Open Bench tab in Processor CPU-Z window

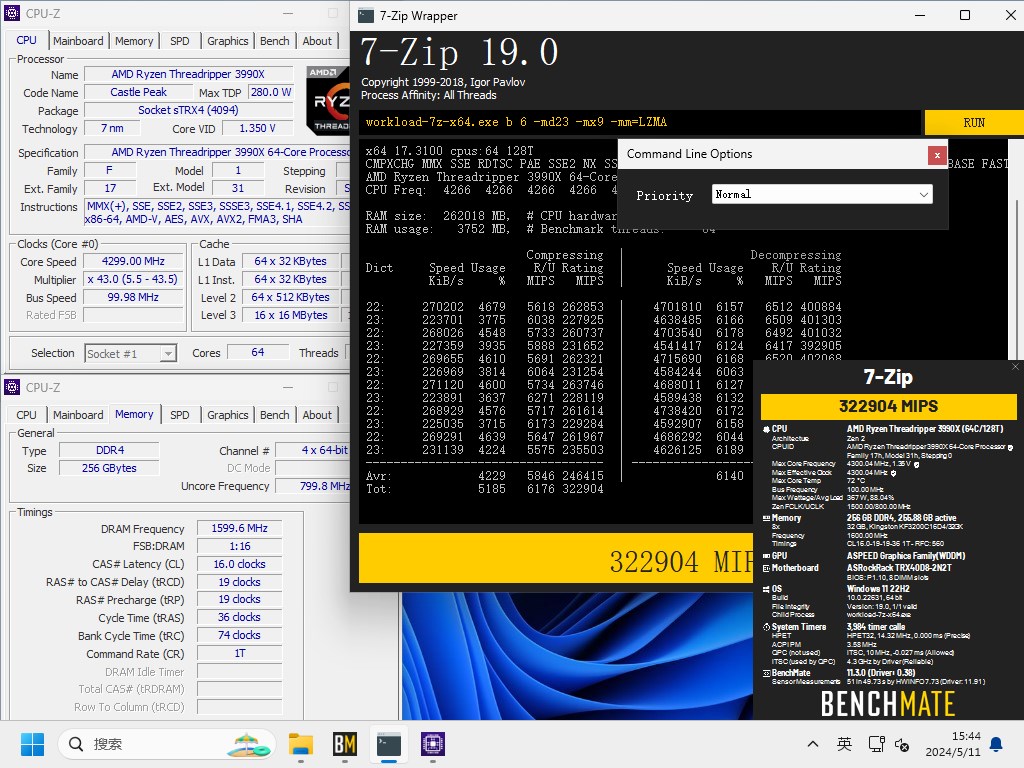pos(274,41)
